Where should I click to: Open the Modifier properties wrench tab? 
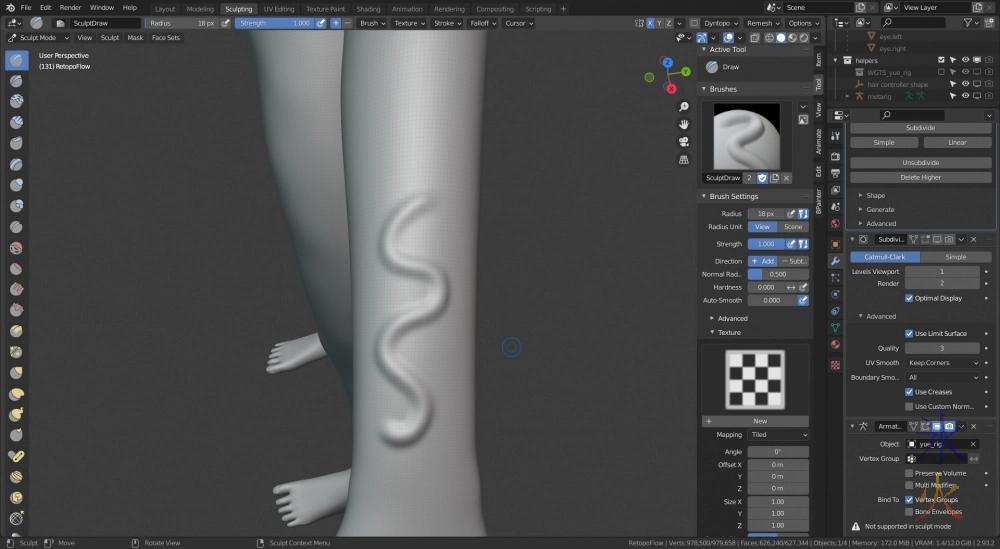835,260
